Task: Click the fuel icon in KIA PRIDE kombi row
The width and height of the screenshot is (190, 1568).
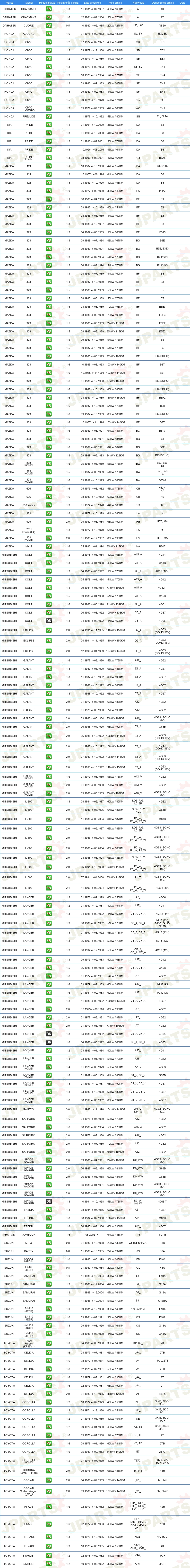Action: click(x=49, y=158)
